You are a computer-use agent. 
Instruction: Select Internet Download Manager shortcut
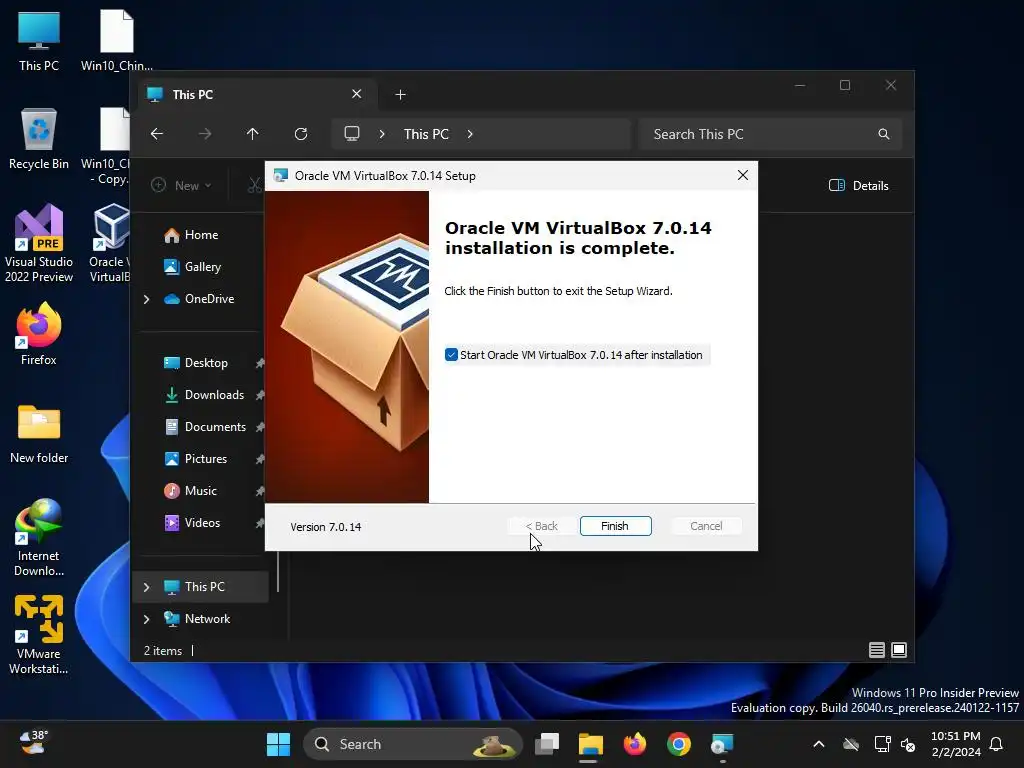(x=39, y=537)
